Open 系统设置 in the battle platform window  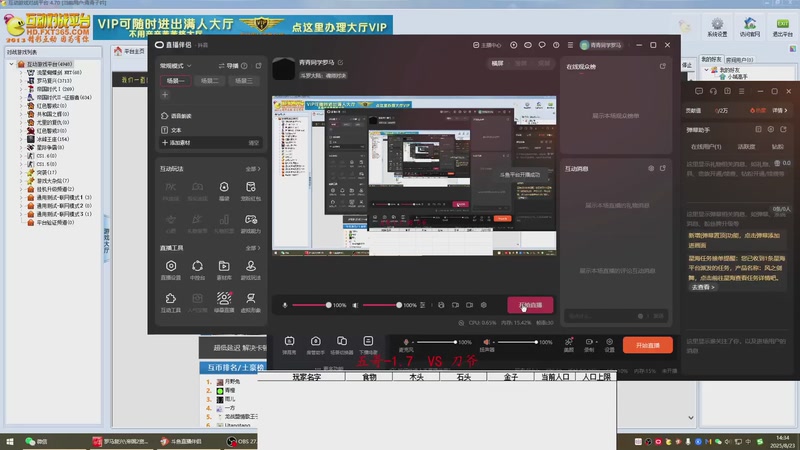coord(717,27)
